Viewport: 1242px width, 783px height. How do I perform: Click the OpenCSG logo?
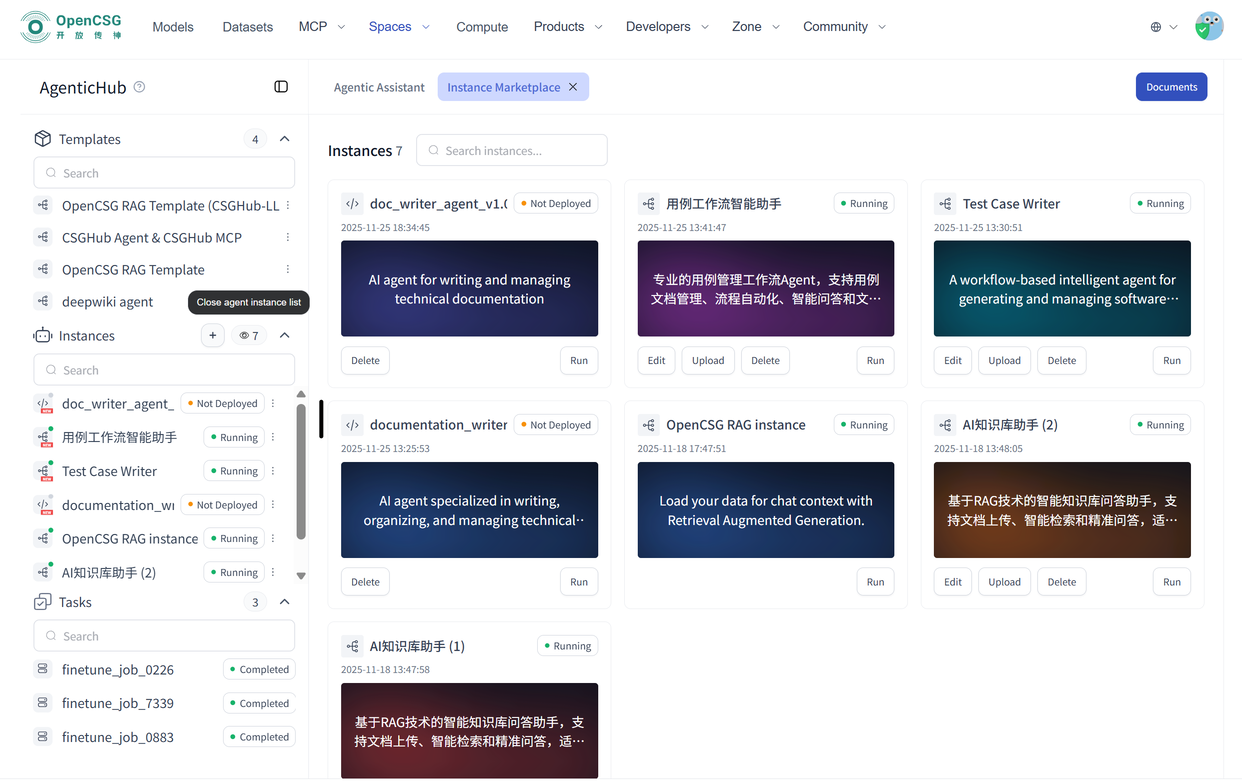[74, 27]
